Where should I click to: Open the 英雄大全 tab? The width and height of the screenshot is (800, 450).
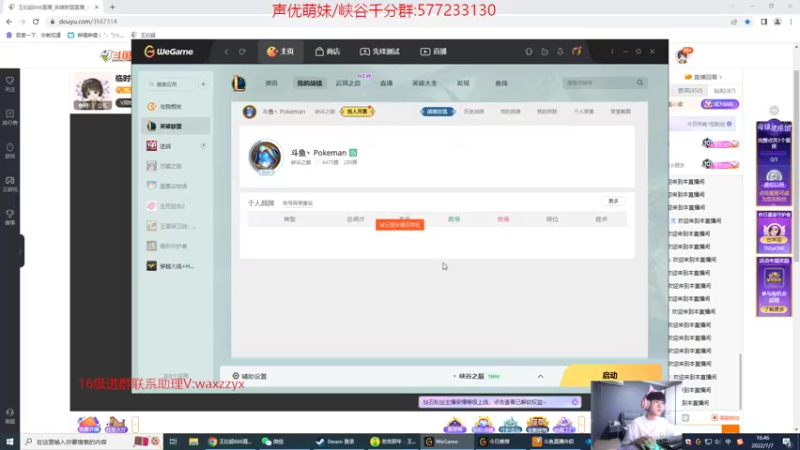424,83
